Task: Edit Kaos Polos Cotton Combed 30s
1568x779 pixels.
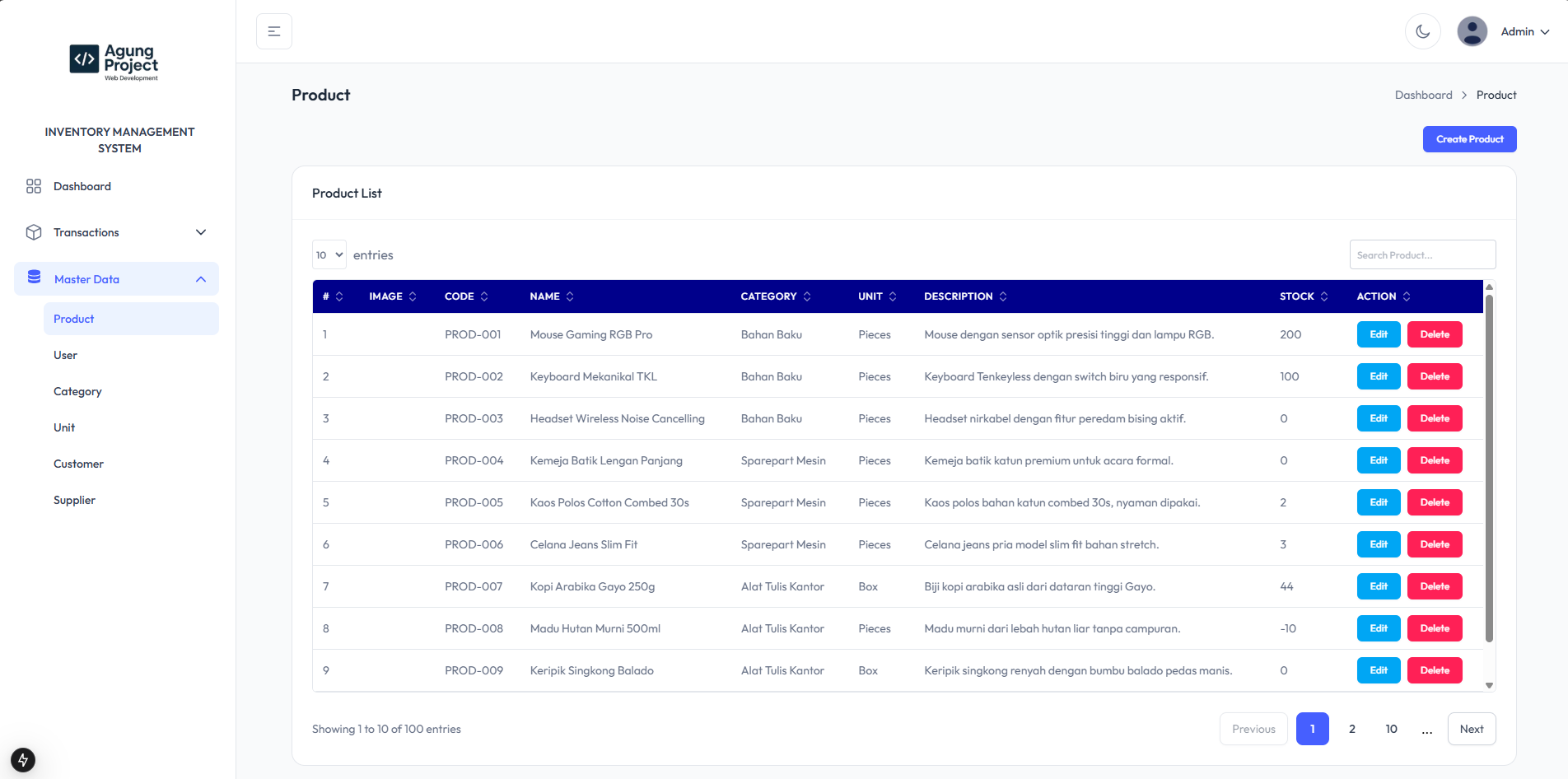Action: [x=1379, y=502]
